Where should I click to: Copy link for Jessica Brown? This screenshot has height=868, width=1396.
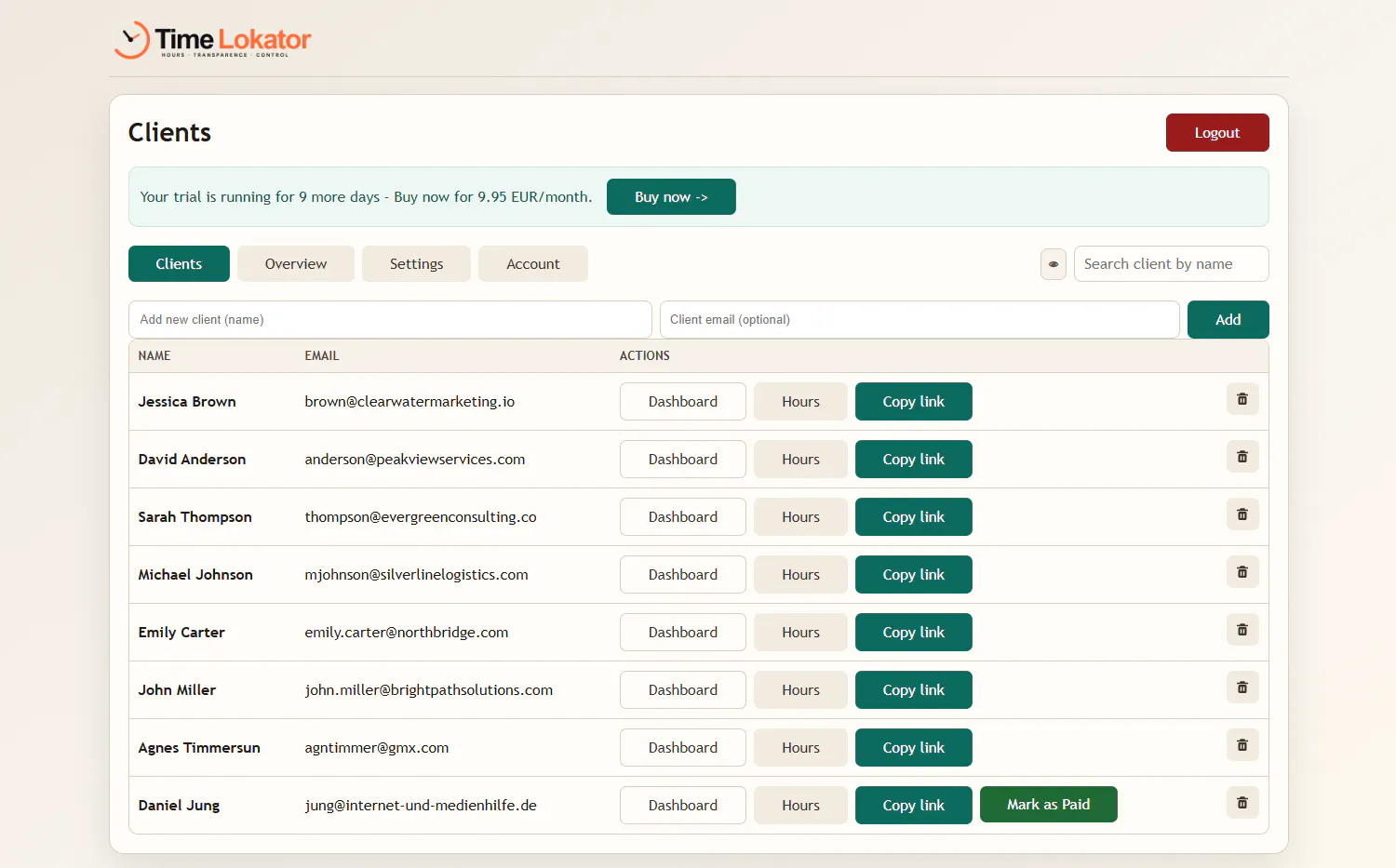[914, 401]
